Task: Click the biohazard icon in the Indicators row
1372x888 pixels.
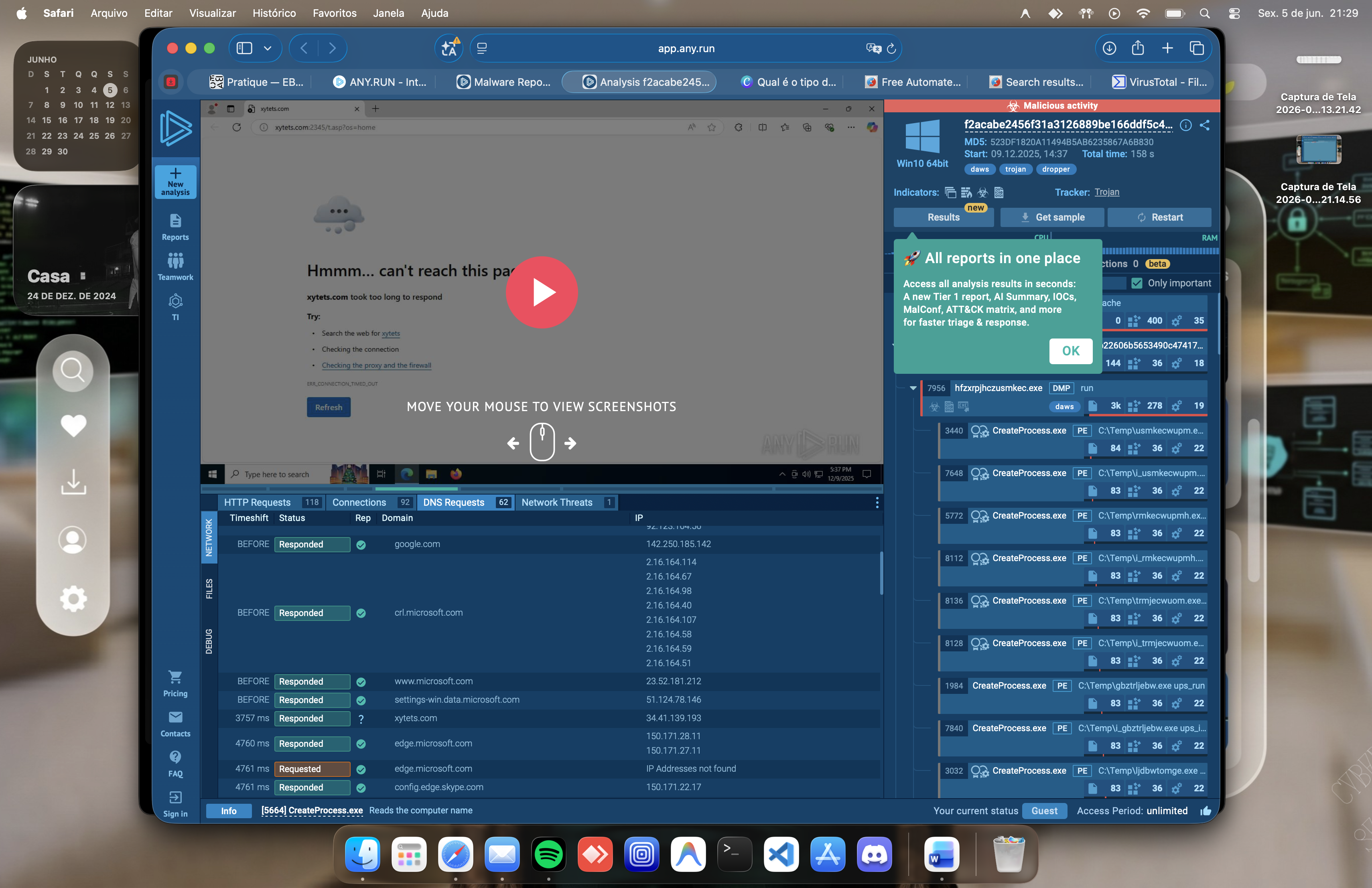Action: tap(983, 193)
